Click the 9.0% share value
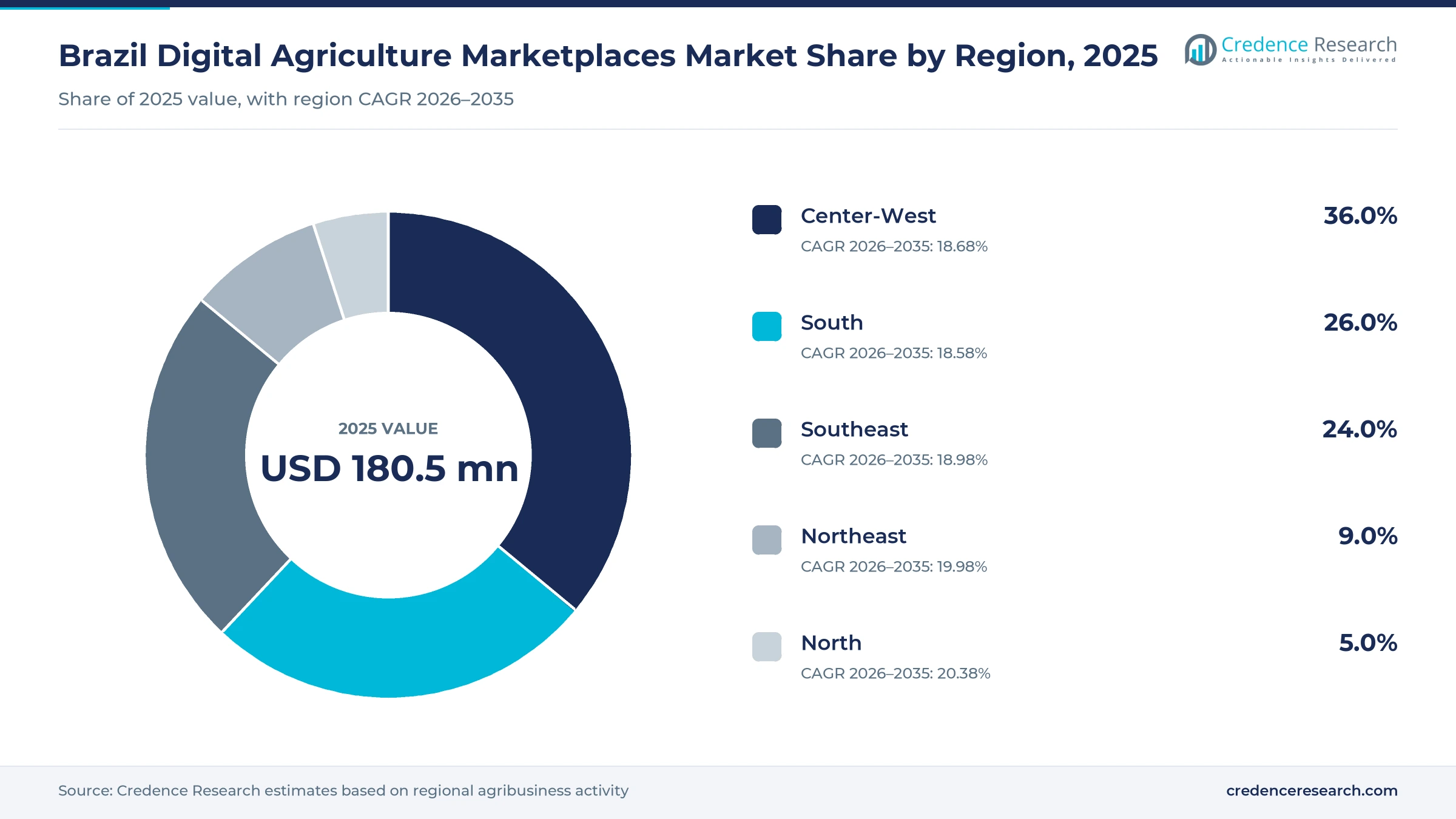 [x=1367, y=536]
